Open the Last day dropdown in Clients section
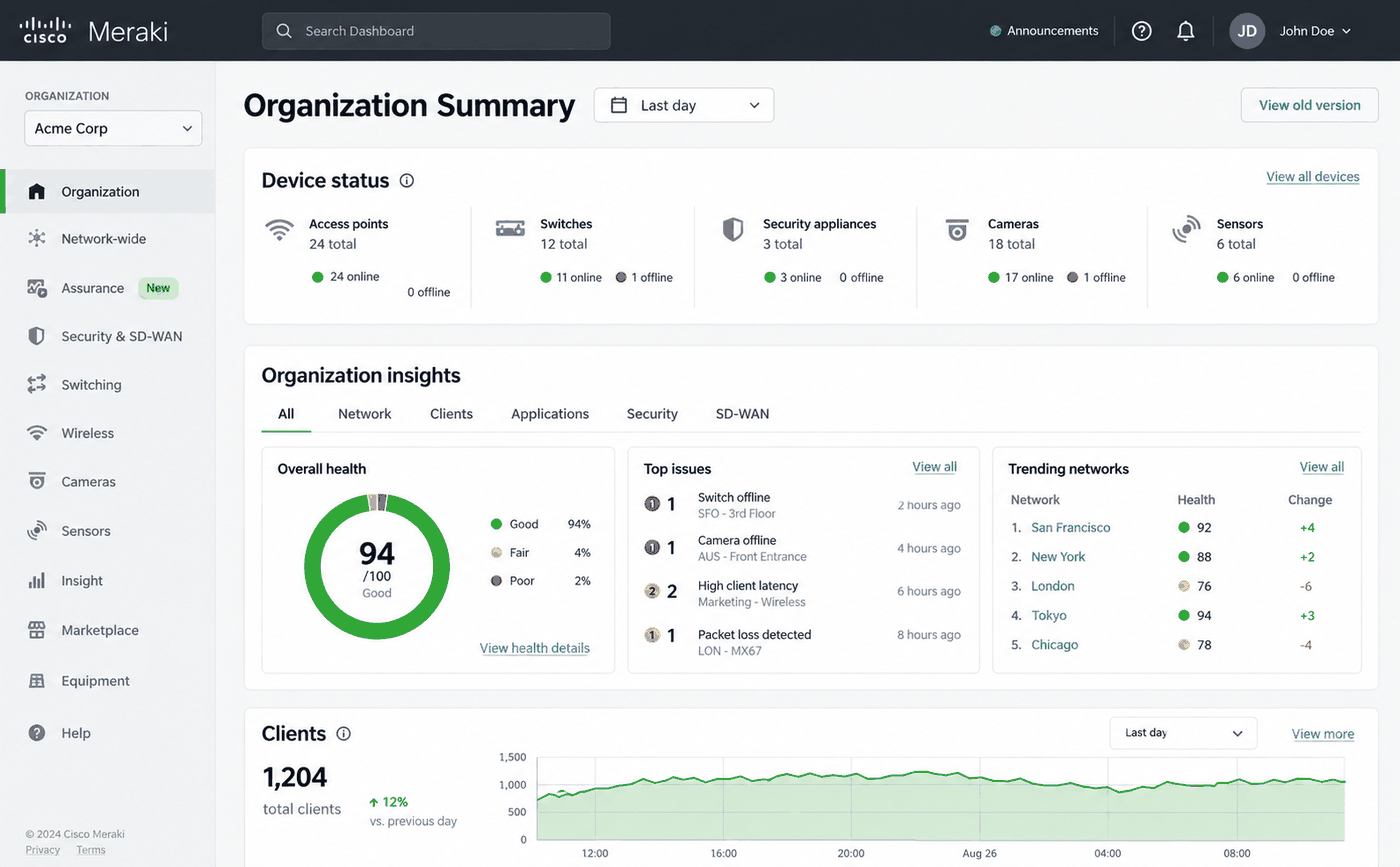Screen dimensions: 1400x867 pyautogui.click(x=1183, y=733)
